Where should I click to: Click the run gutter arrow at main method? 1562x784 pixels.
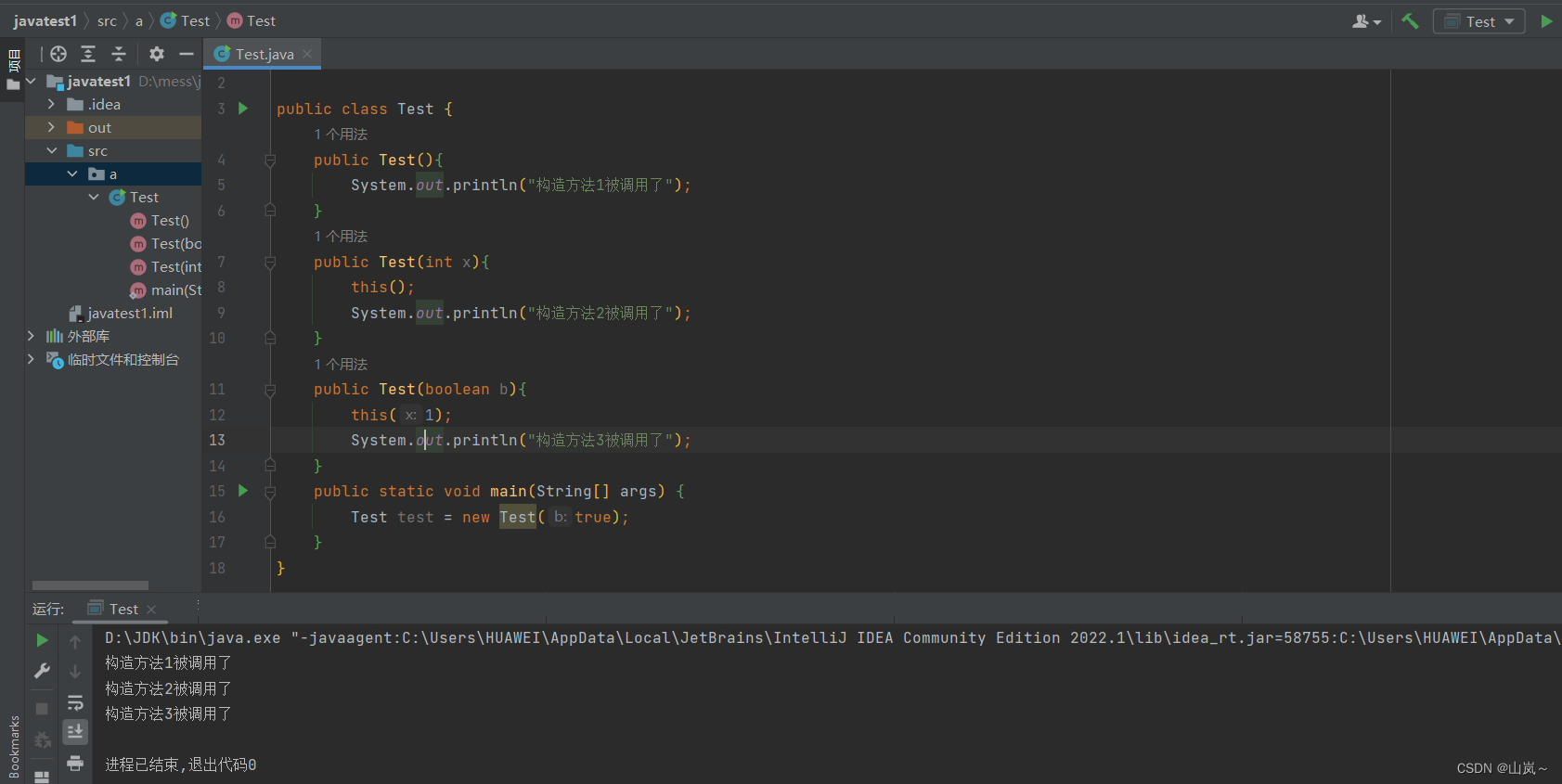click(243, 491)
